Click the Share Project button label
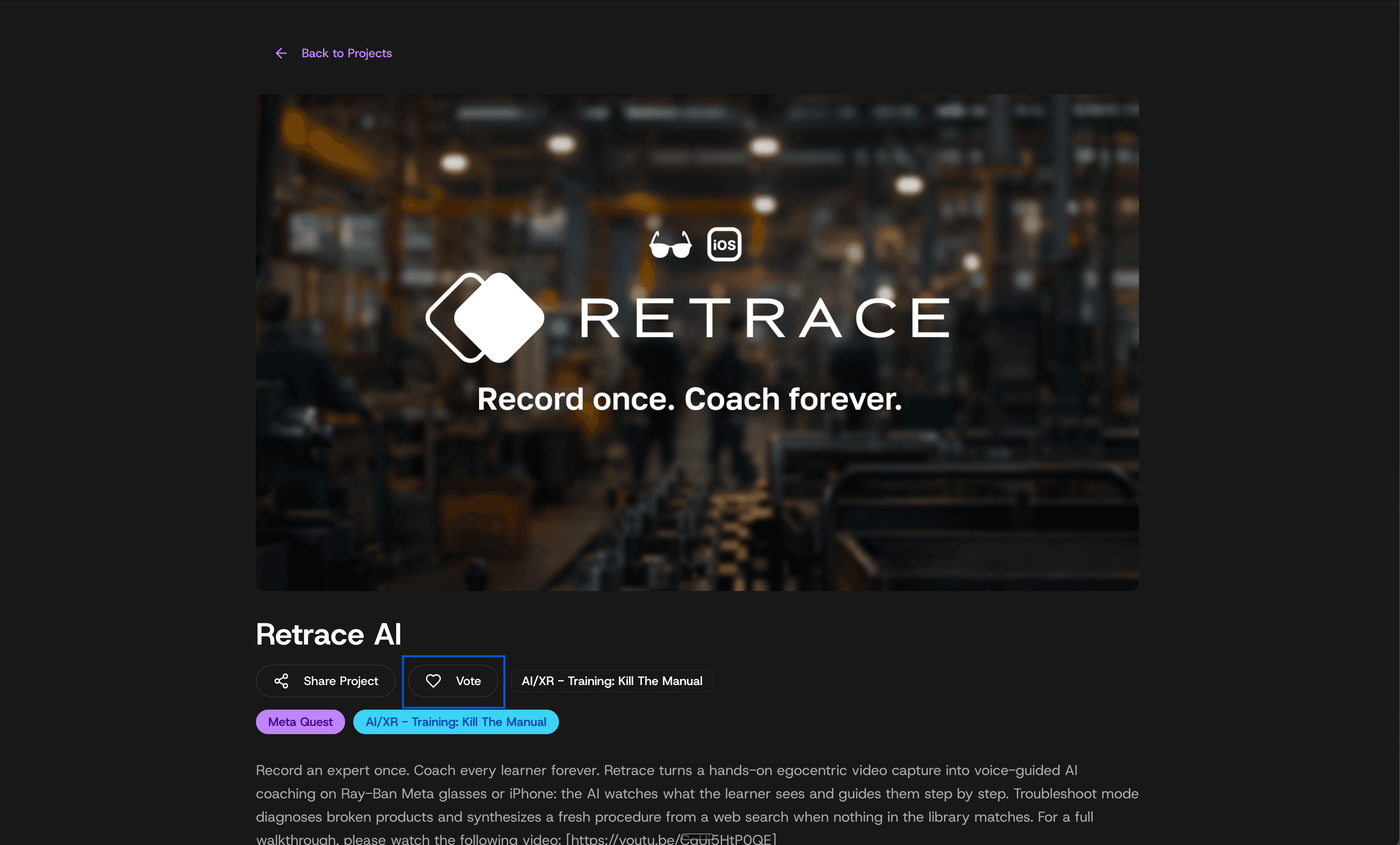The image size is (1400, 845). 340,681
